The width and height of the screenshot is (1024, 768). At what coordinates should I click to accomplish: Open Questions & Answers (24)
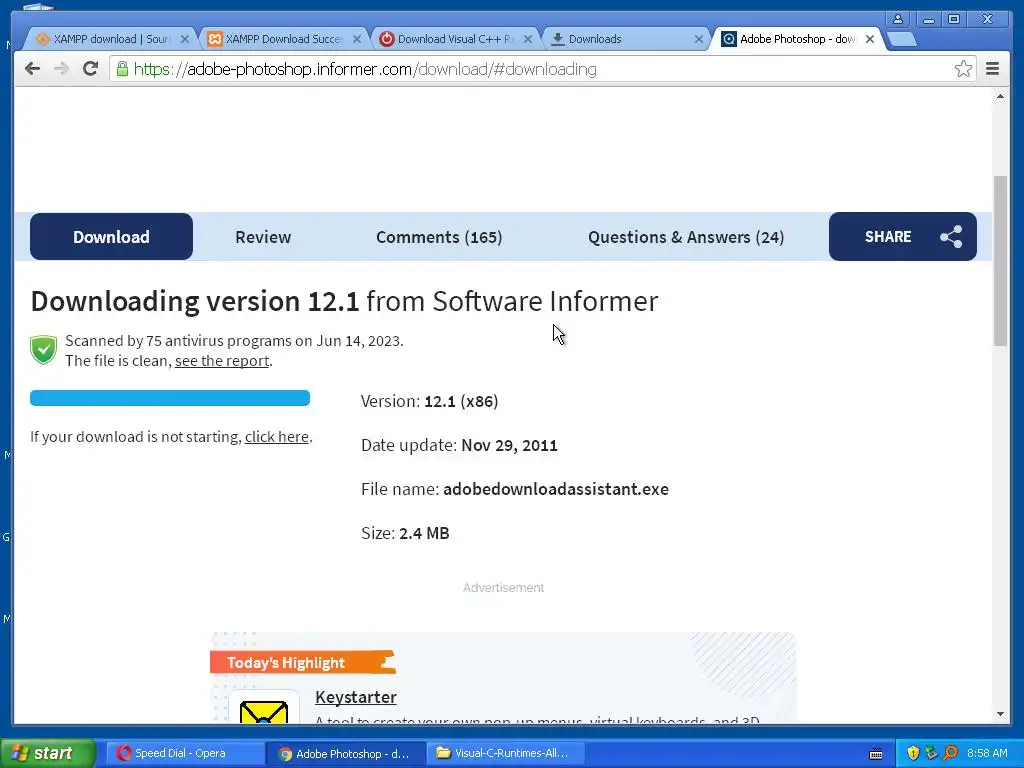[x=686, y=237]
